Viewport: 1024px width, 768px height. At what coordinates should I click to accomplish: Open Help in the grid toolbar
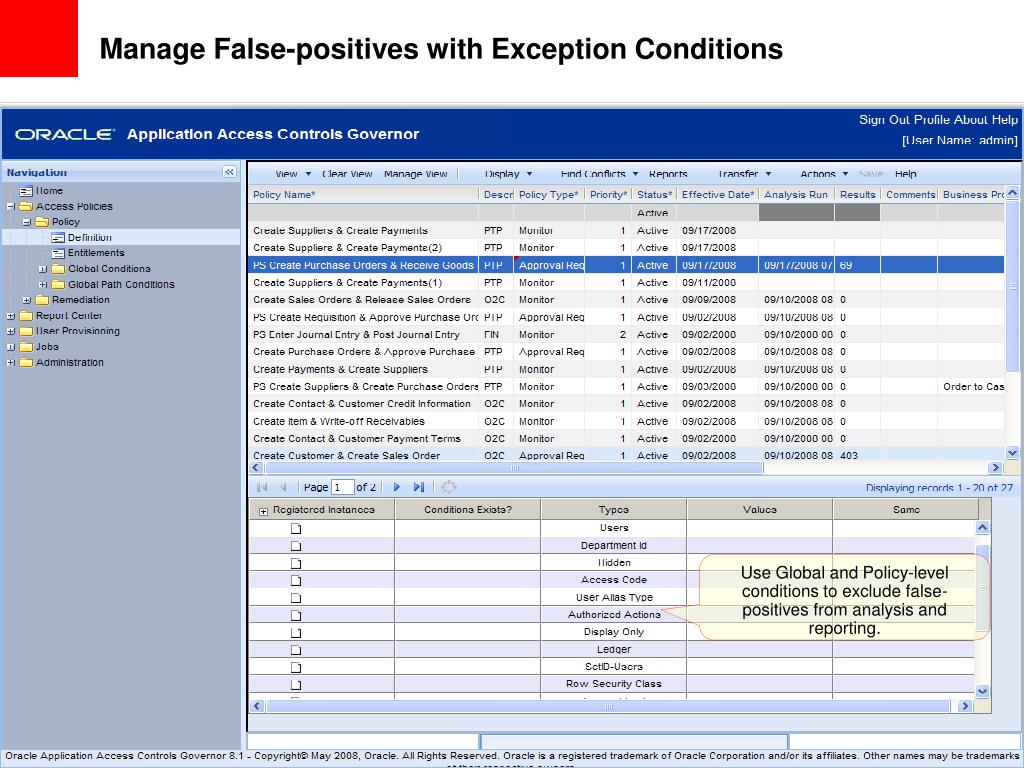[905, 174]
